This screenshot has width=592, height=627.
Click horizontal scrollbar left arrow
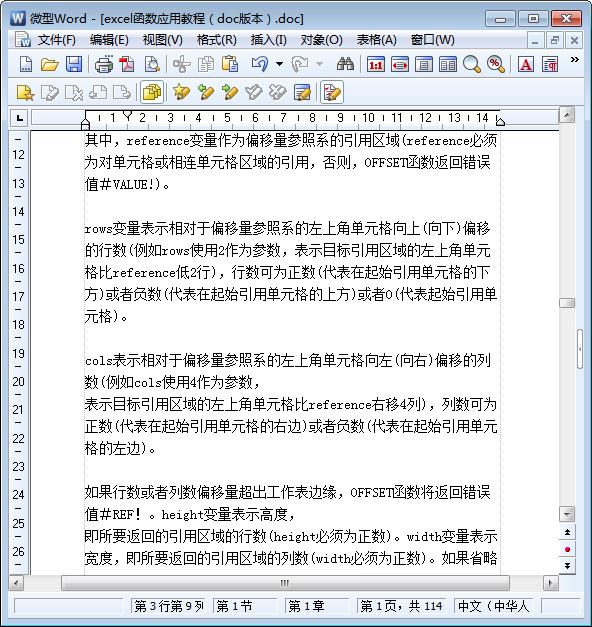16,583
